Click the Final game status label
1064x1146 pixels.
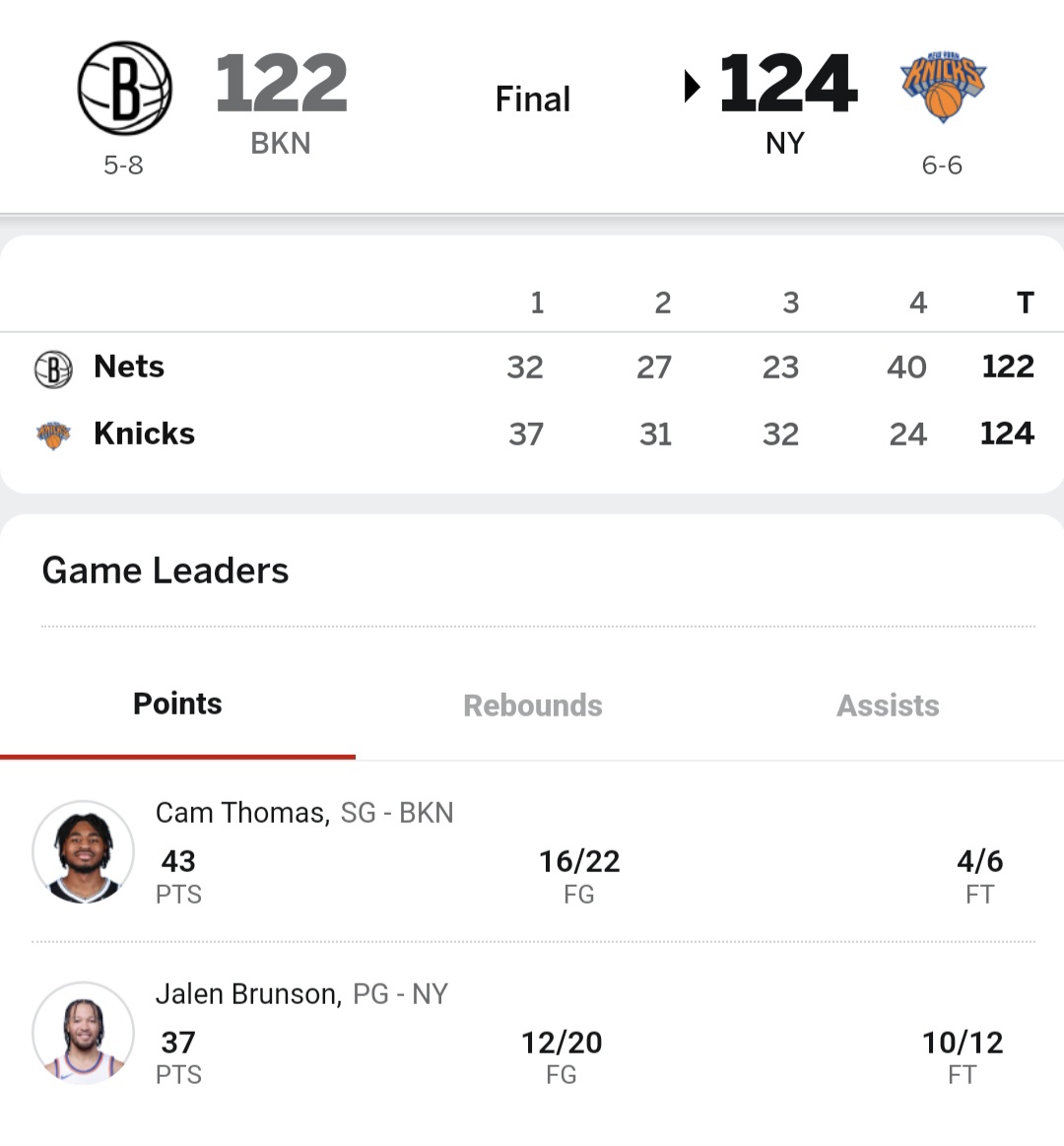click(x=533, y=100)
